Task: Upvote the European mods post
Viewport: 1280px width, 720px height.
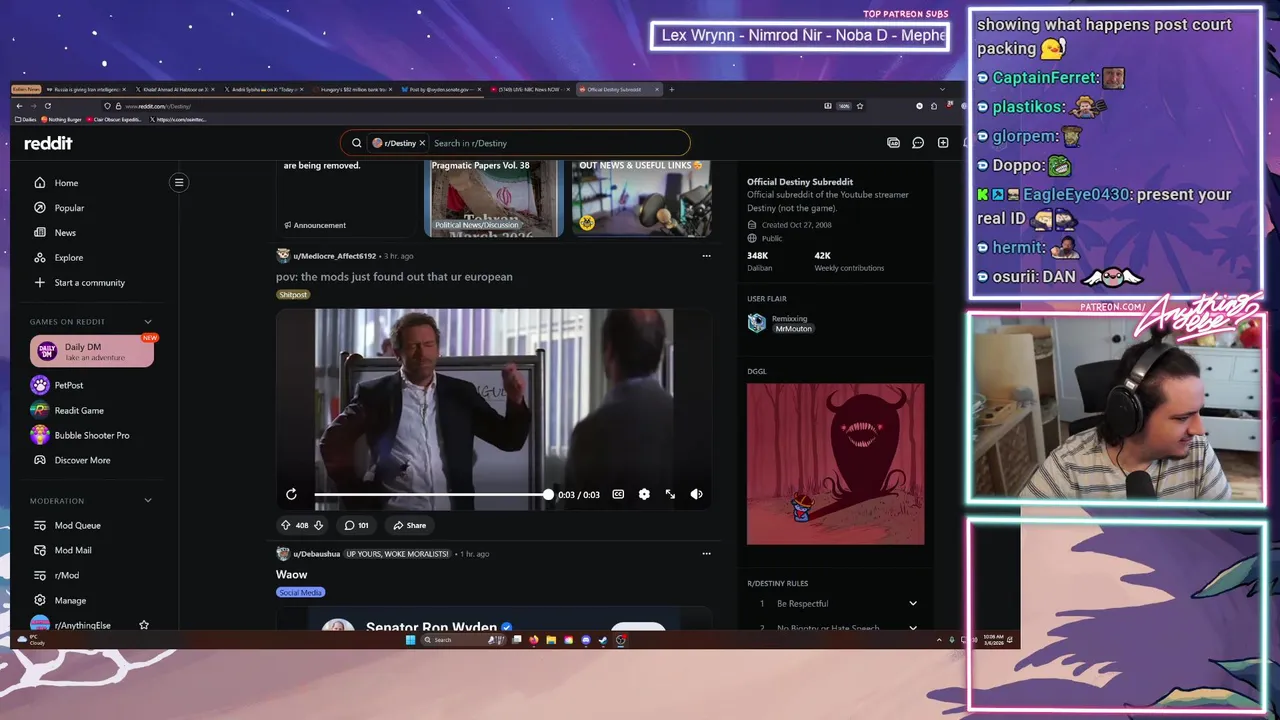Action: tap(285, 525)
